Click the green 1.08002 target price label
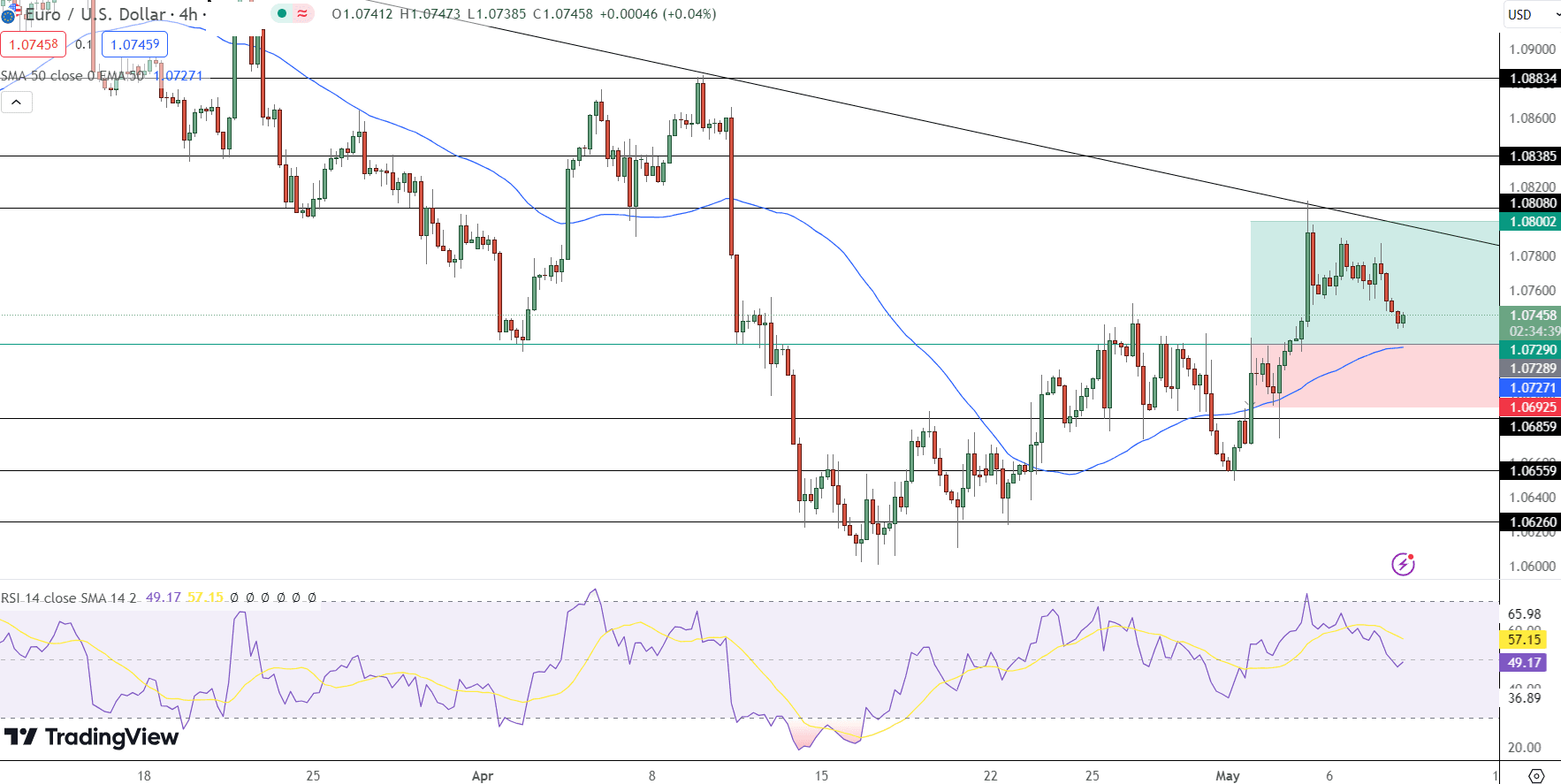Viewport: 1561px width, 784px height. tap(1532, 222)
